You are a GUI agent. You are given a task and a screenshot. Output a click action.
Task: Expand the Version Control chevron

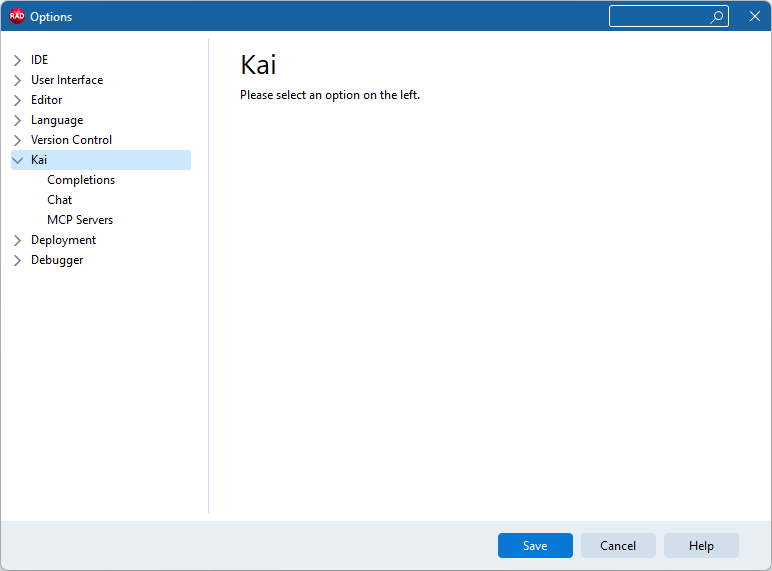(17, 140)
